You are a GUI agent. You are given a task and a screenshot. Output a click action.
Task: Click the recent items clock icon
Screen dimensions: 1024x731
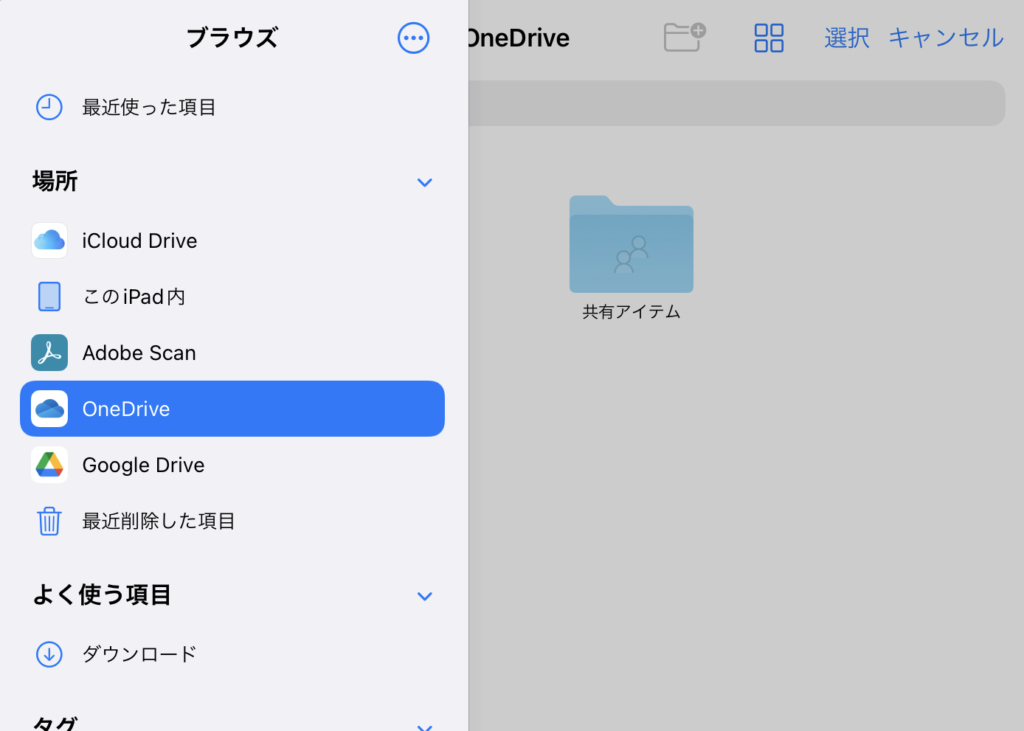(49, 107)
